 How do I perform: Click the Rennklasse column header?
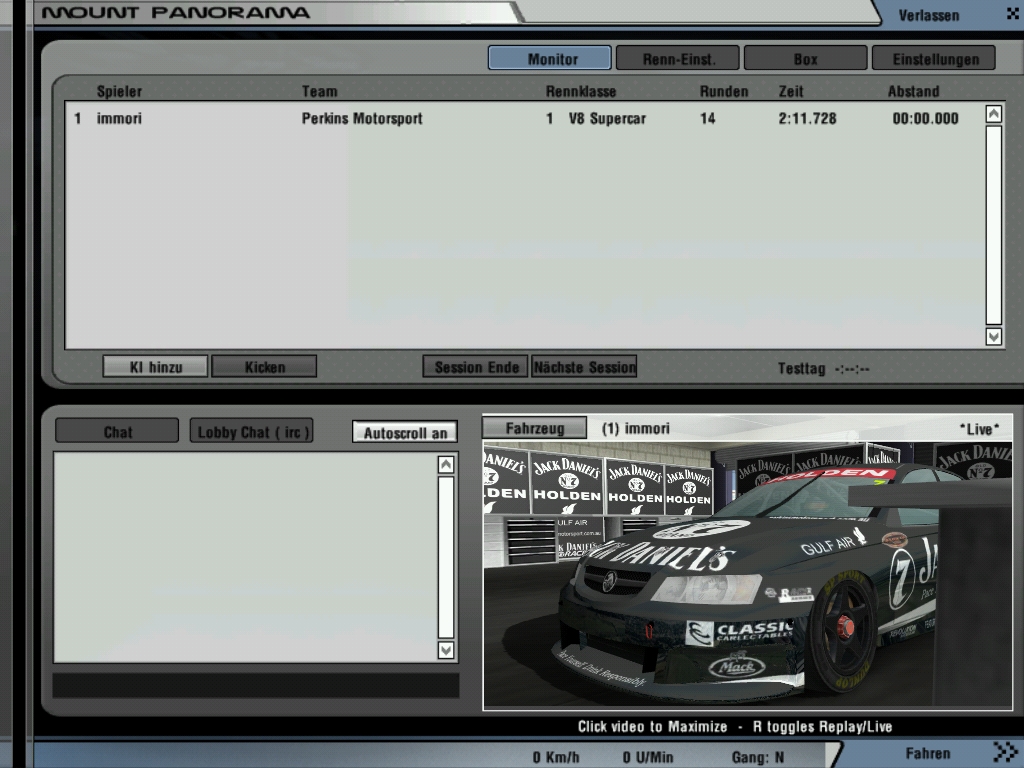(581, 91)
